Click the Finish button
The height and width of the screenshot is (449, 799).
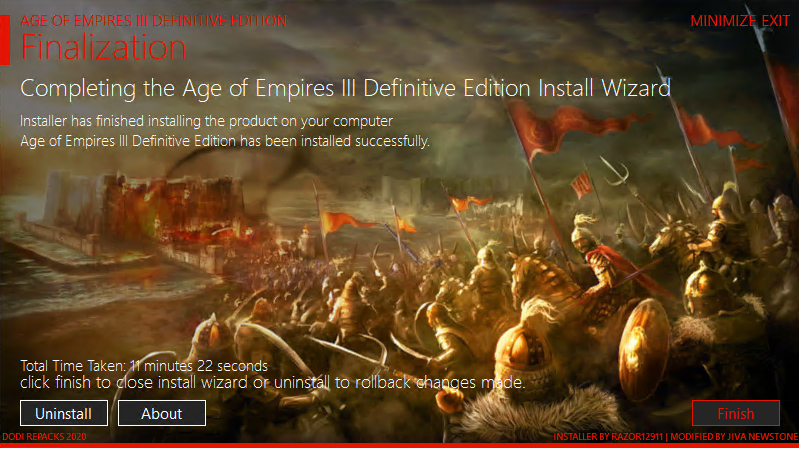(x=735, y=413)
